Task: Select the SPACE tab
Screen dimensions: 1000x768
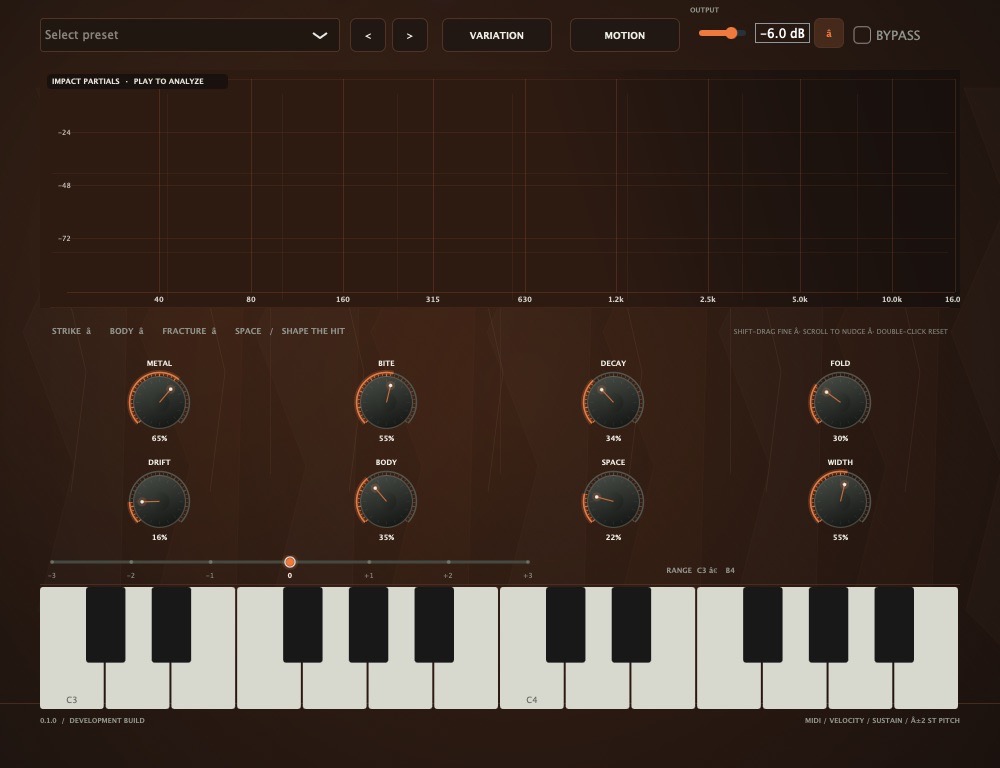Action: tap(248, 331)
